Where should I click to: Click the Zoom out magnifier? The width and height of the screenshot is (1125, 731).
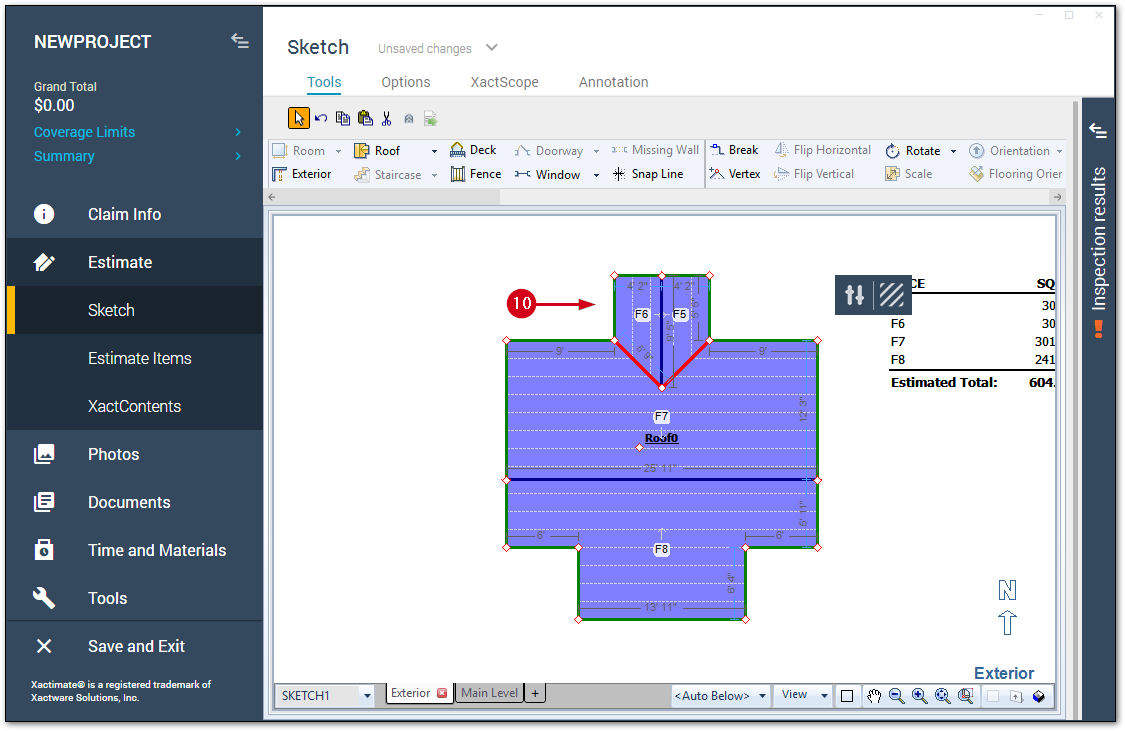pos(896,696)
